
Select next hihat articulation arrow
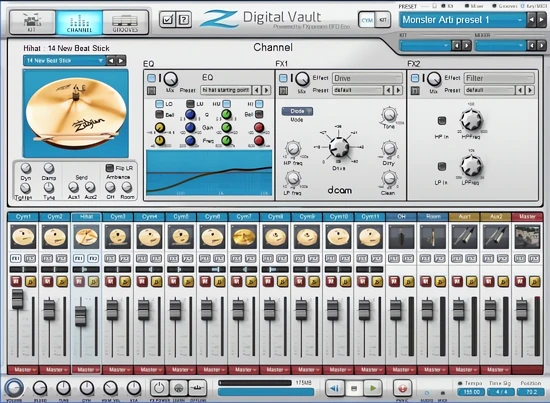(x=121, y=61)
